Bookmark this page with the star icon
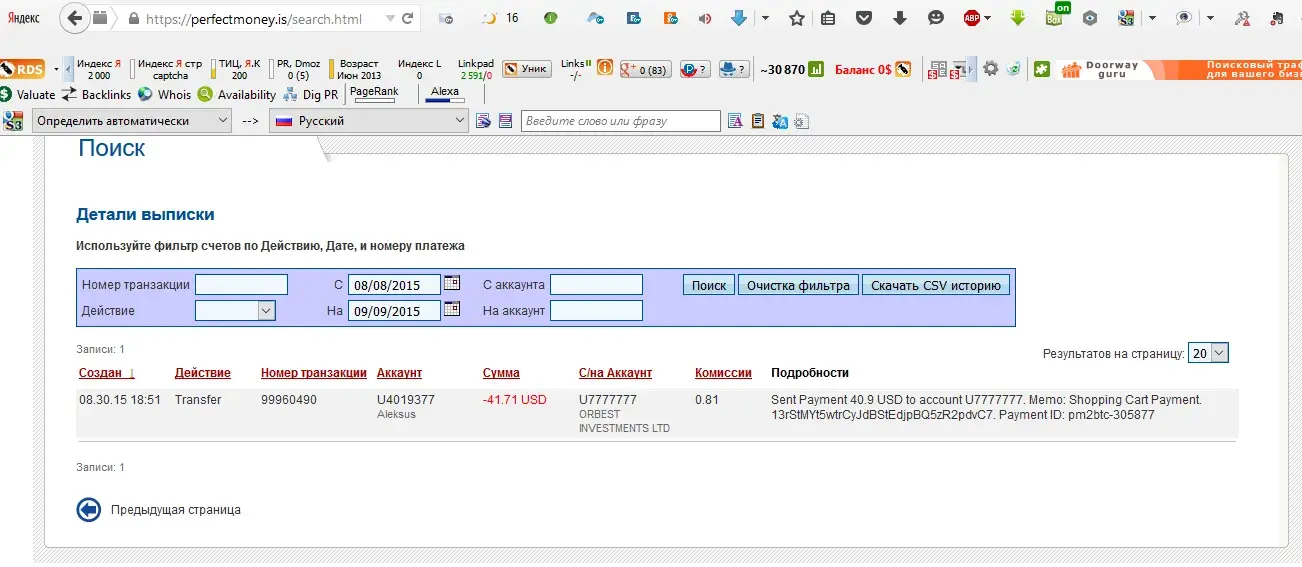The width and height of the screenshot is (1302, 567). click(796, 18)
